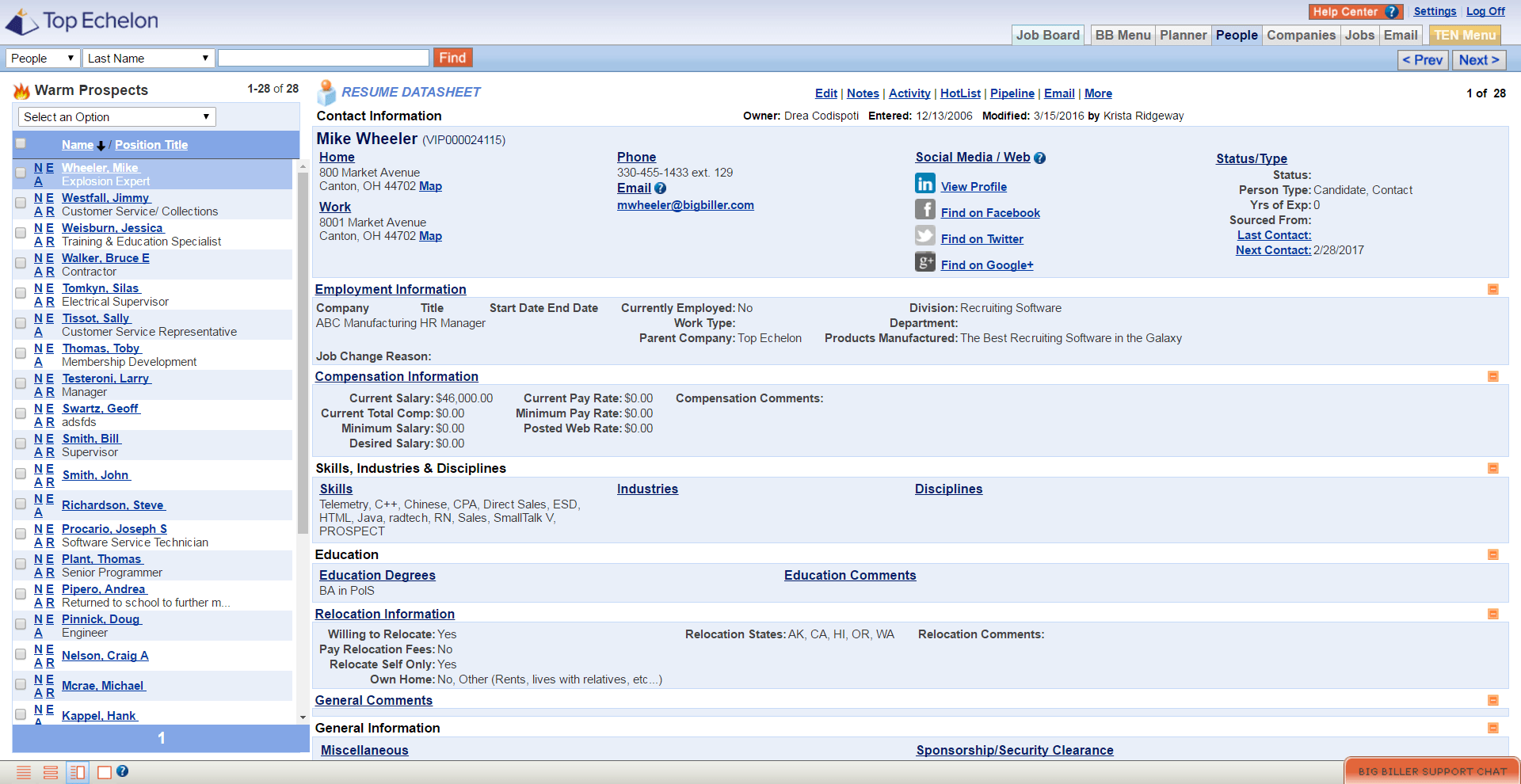
Task: Check the Wheeler, Mike checkbox
Action: click(x=21, y=173)
